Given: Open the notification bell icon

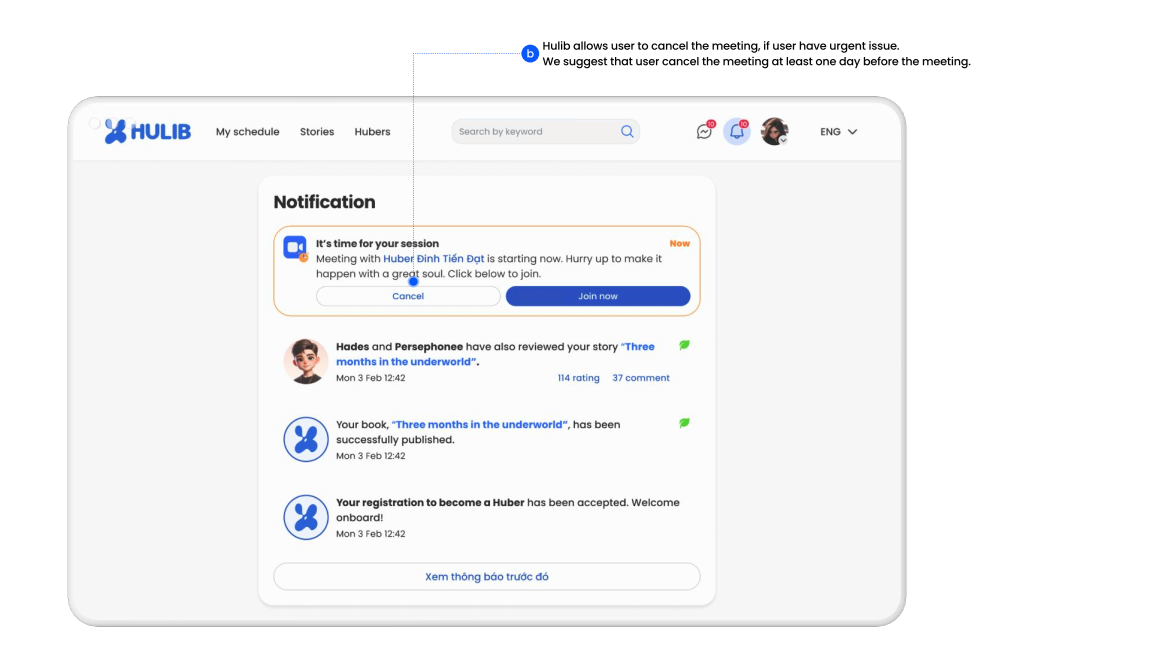Looking at the screenshot, I should tap(737, 131).
